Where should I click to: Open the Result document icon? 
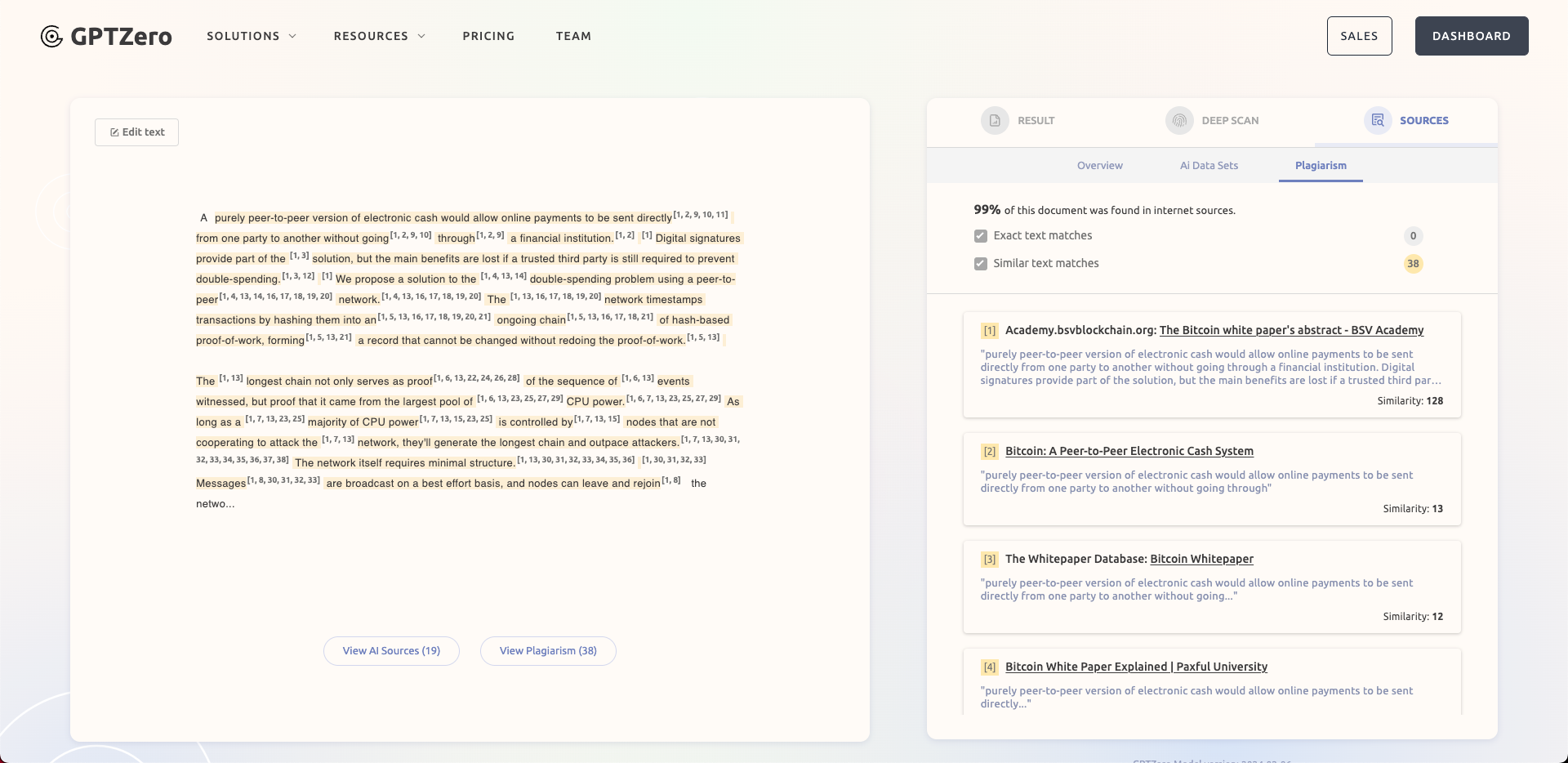995,121
